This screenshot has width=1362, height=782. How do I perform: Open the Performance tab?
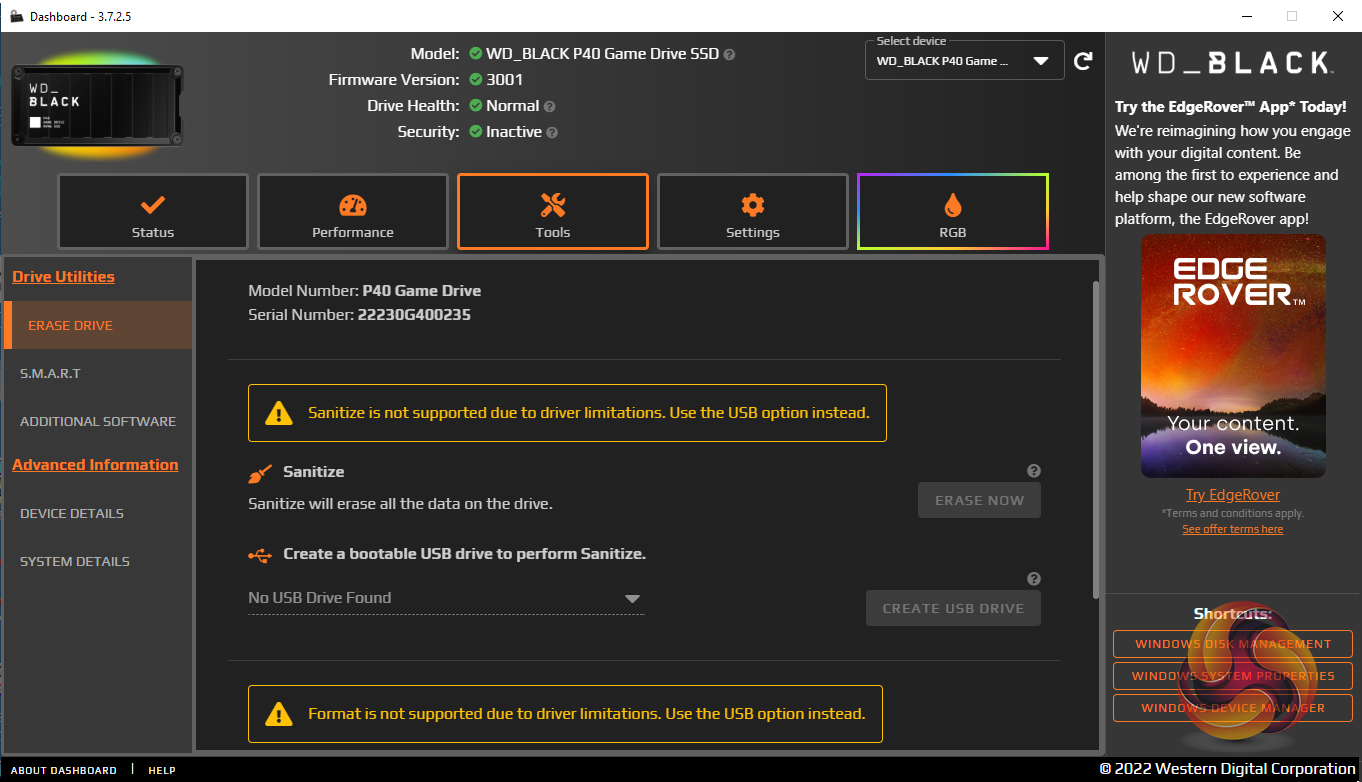352,212
